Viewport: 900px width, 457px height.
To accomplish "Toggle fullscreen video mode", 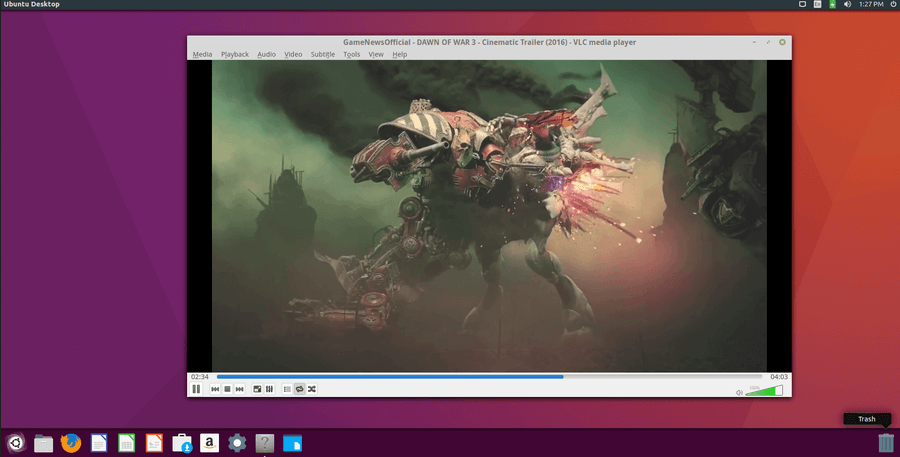I will point(257,389).
